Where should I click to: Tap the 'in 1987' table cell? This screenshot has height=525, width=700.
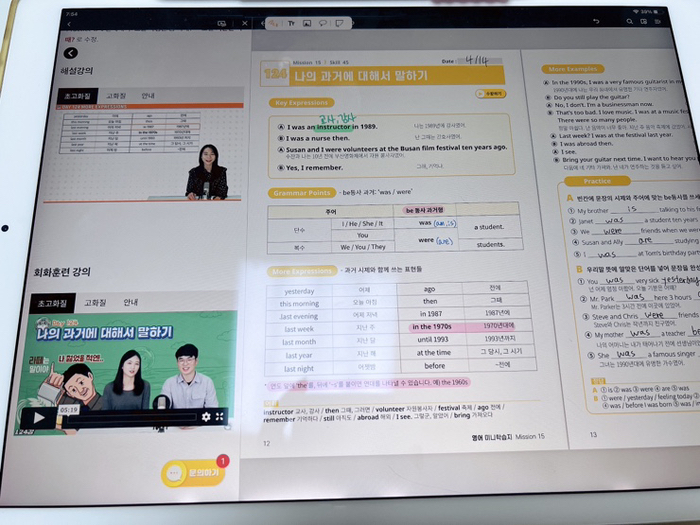coord(430,313)
